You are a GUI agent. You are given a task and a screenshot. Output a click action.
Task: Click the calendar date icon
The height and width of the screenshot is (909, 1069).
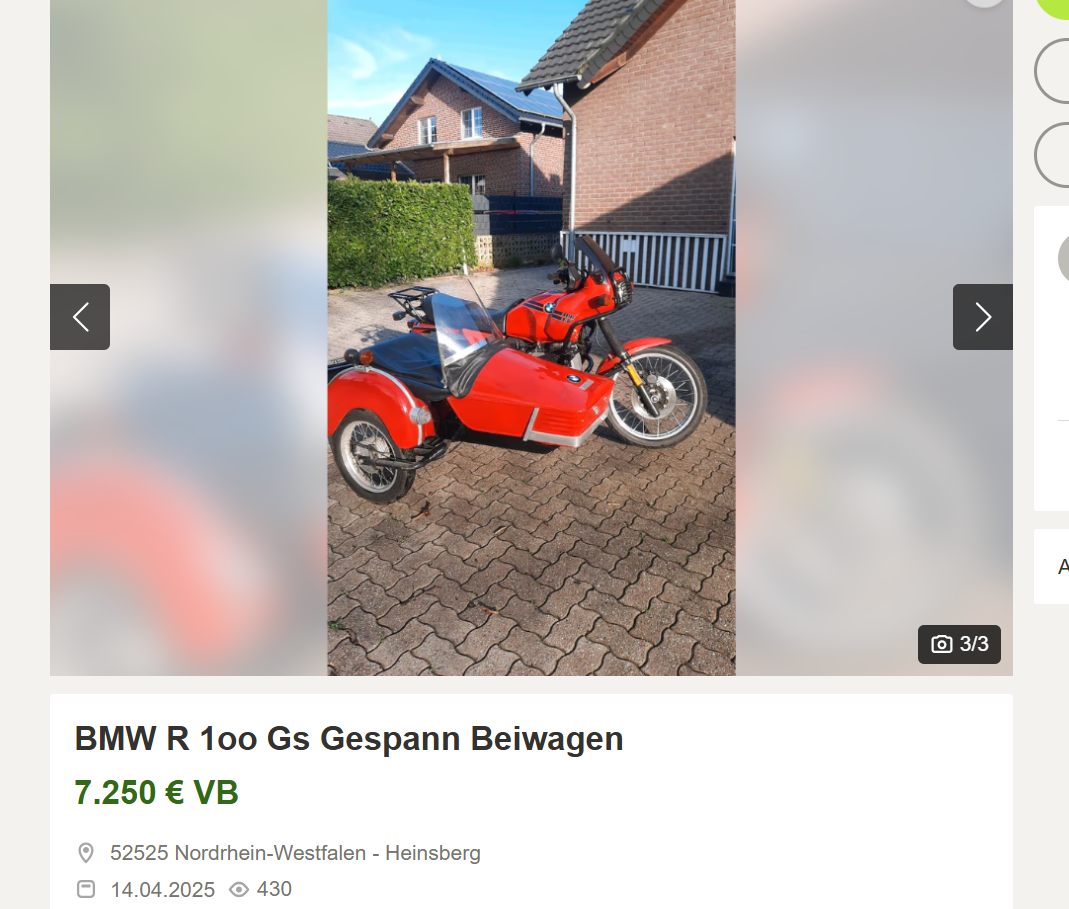pos(86,889)
